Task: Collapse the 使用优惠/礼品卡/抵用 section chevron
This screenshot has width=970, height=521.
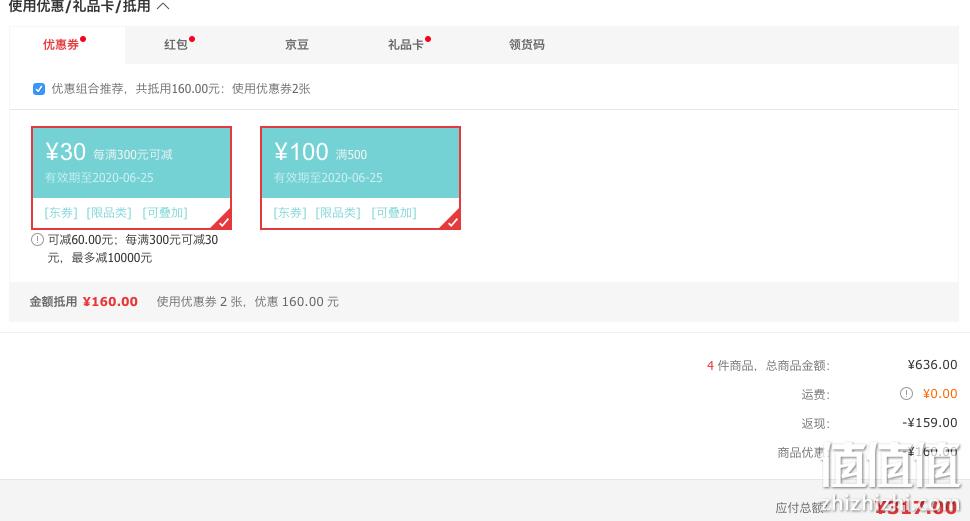Action: (x=163, y=6)
